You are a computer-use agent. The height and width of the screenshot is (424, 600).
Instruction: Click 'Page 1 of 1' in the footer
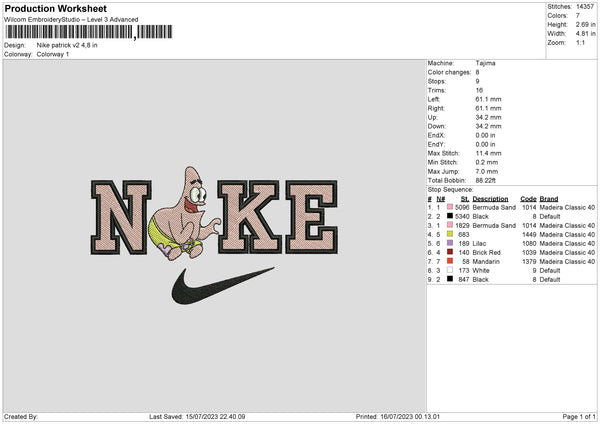[x=579, y=416]
